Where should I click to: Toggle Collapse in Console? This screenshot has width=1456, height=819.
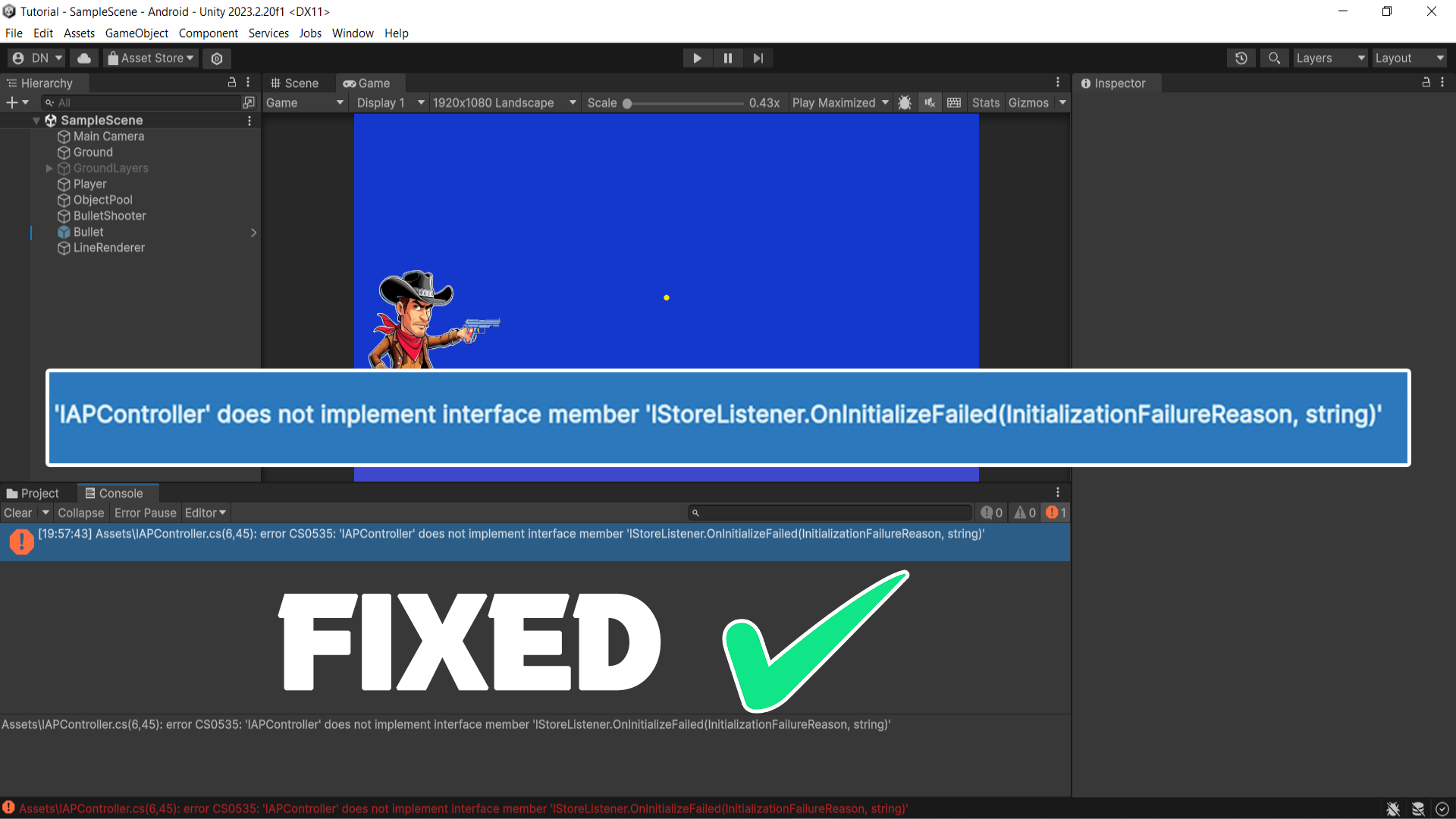81,513
